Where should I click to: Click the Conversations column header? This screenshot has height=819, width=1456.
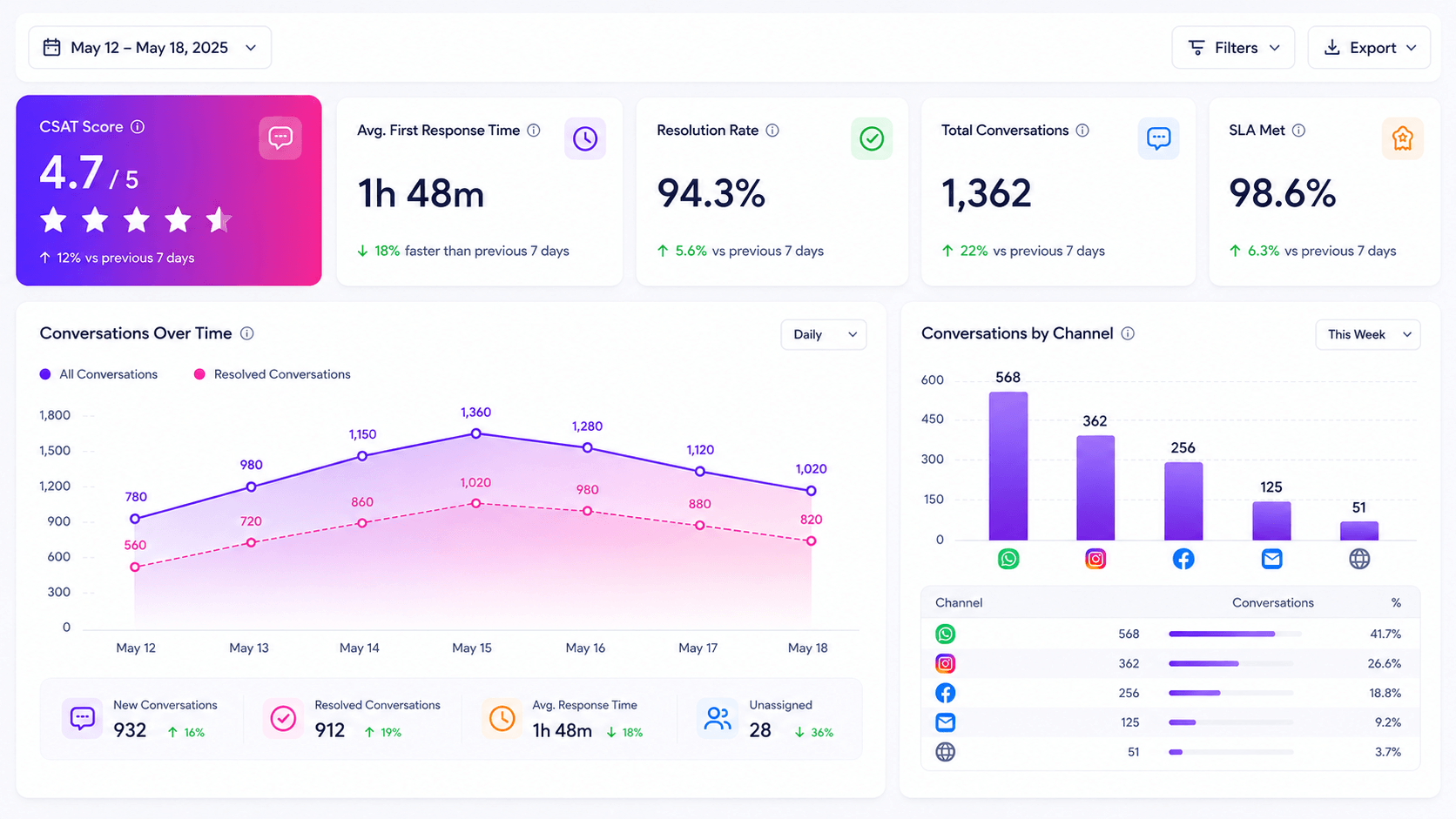tap(1273, 602)
